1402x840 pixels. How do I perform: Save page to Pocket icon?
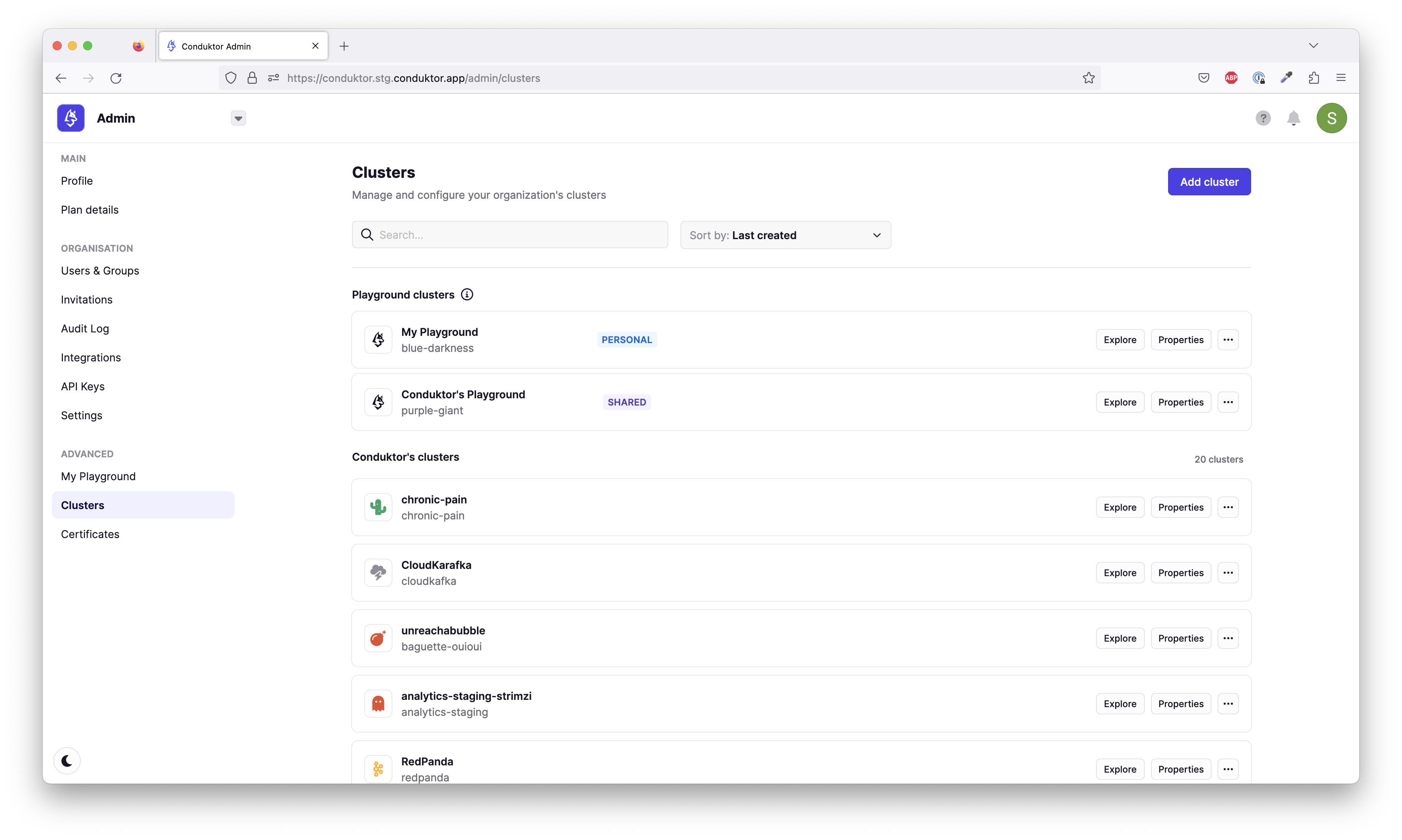point(1204,78)
